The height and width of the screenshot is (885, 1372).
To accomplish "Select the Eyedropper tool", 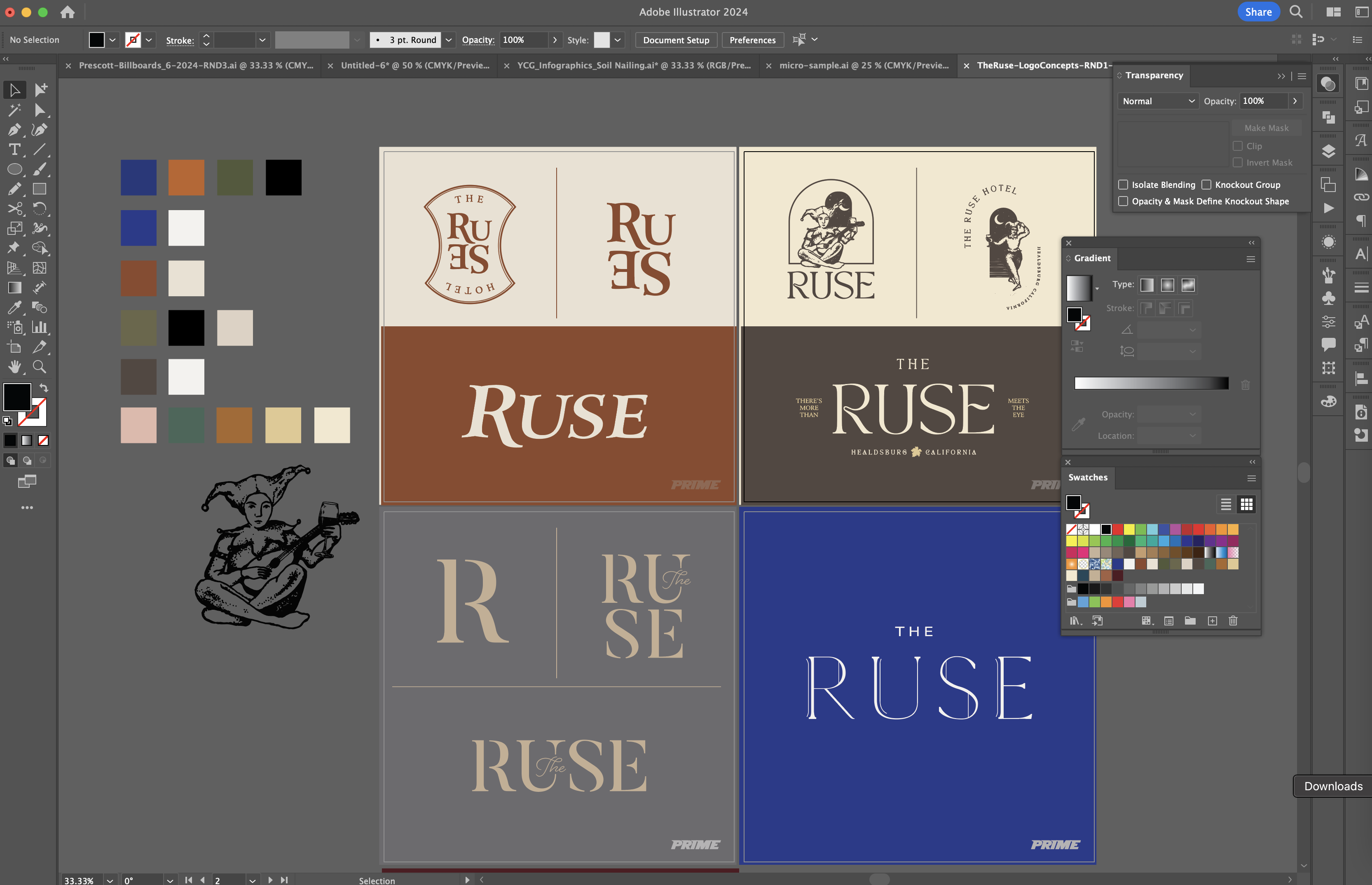I will click(14, 307).
